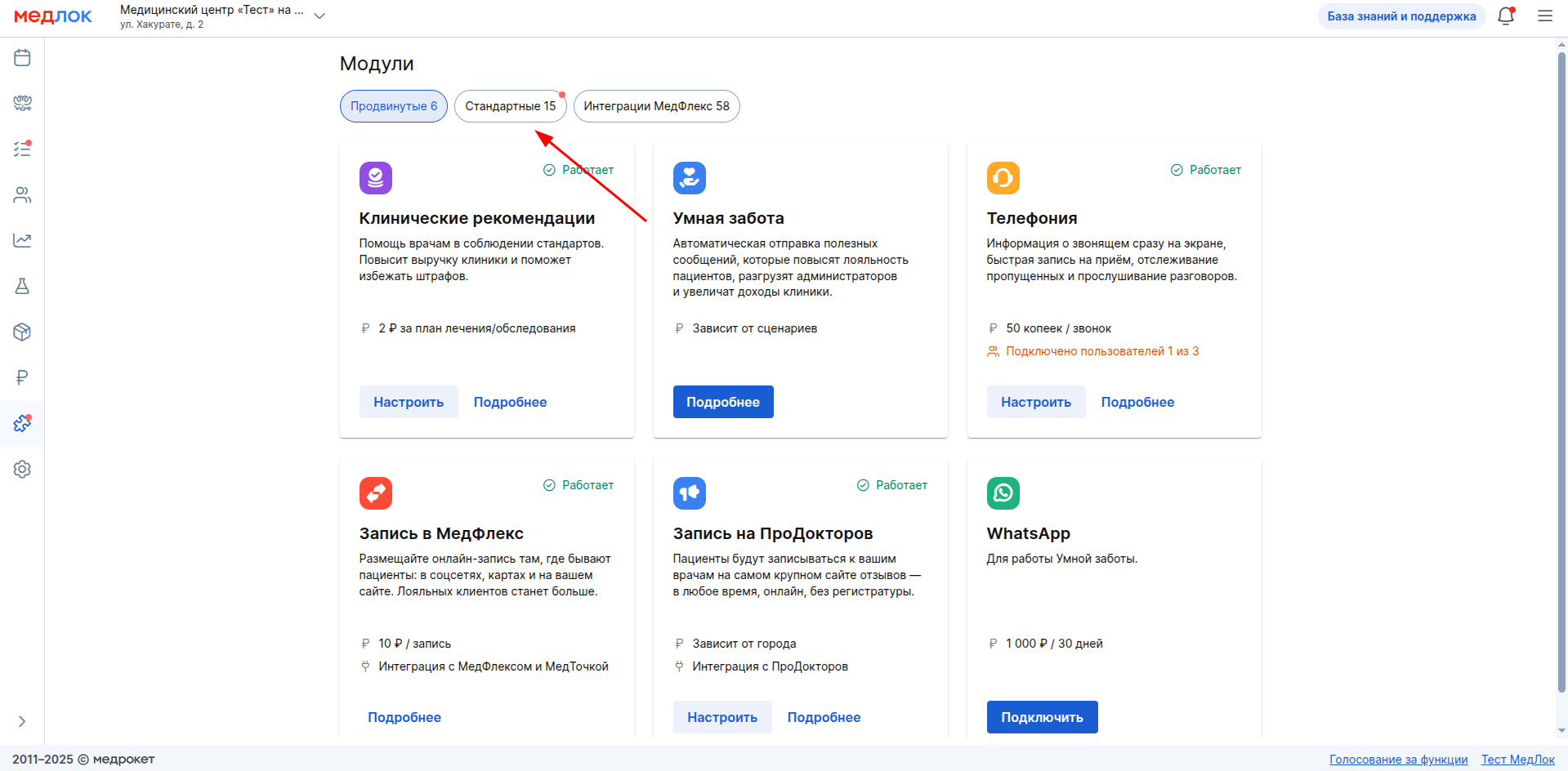Click Работает status on Телефония card
Viewport: 1568px width, 771px height.
click(x=1206, y=170)
